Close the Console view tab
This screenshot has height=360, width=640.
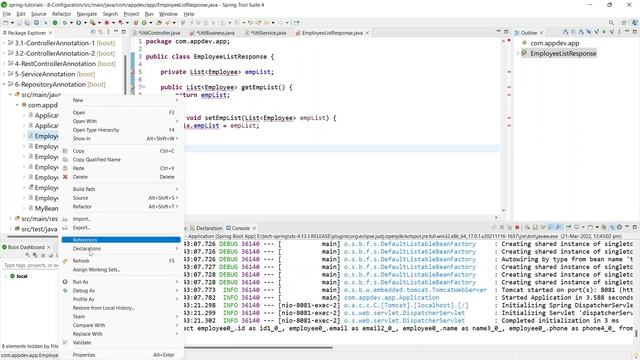click(x=254, y=228)
